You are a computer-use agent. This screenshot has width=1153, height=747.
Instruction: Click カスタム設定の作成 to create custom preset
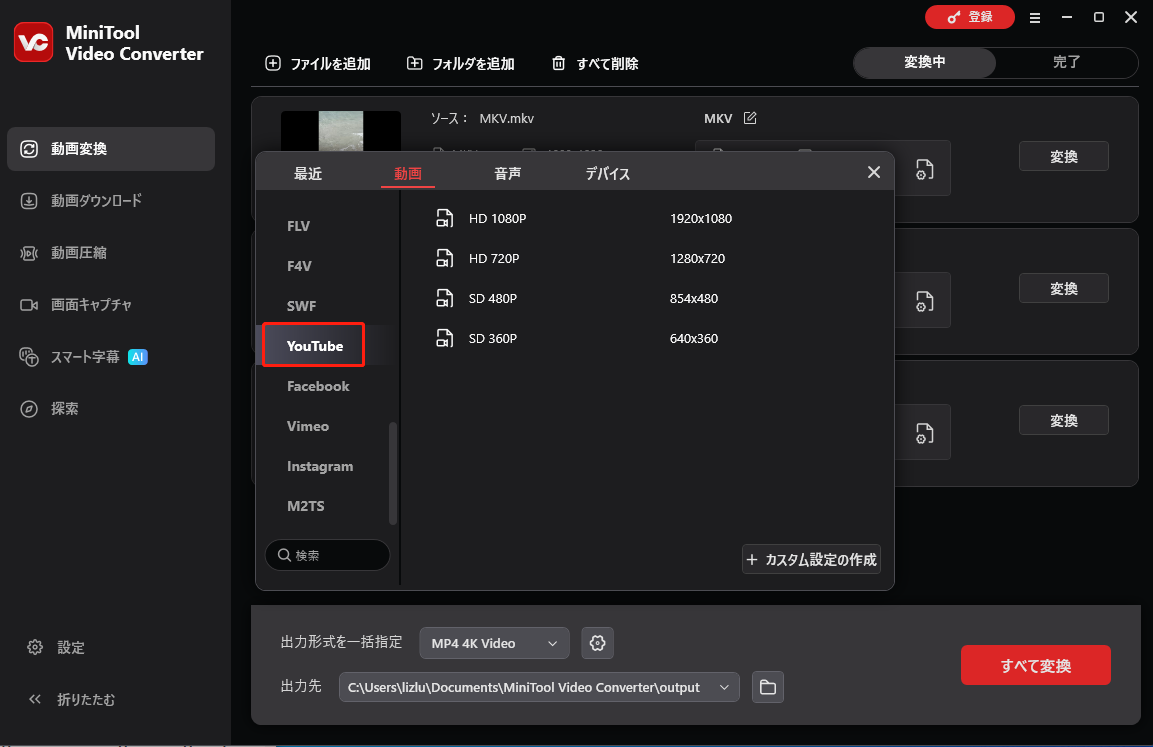click(x=811, y=559)
